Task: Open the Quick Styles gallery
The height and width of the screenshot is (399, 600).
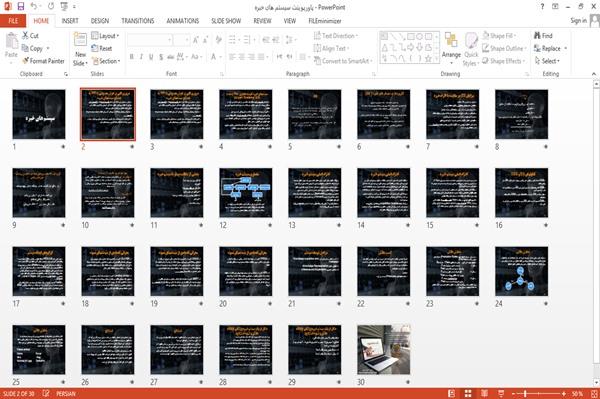Action: [471, 50]
